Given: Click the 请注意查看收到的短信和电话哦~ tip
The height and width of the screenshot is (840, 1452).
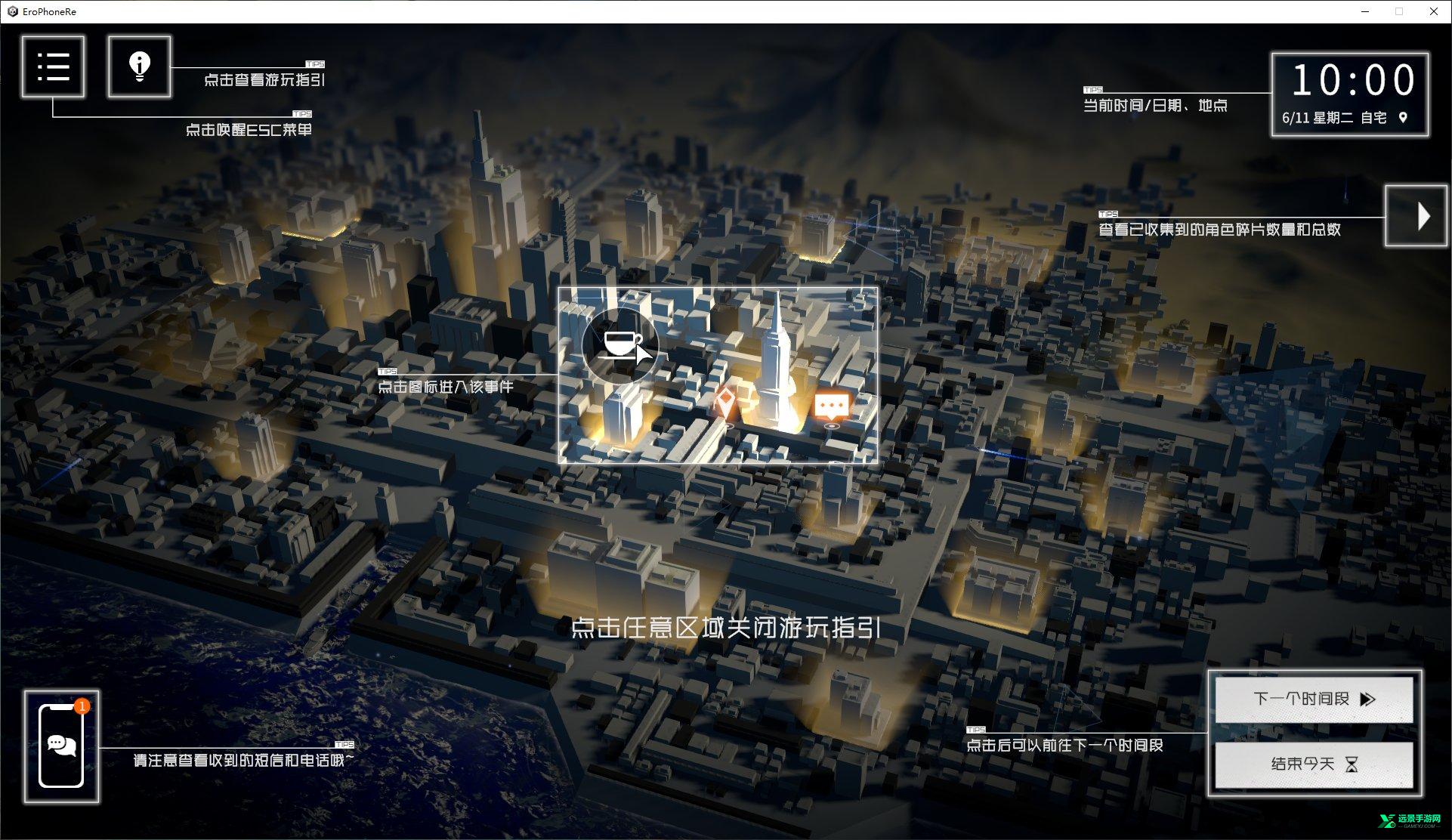Looking at the screenshot, I should [243, 760].
